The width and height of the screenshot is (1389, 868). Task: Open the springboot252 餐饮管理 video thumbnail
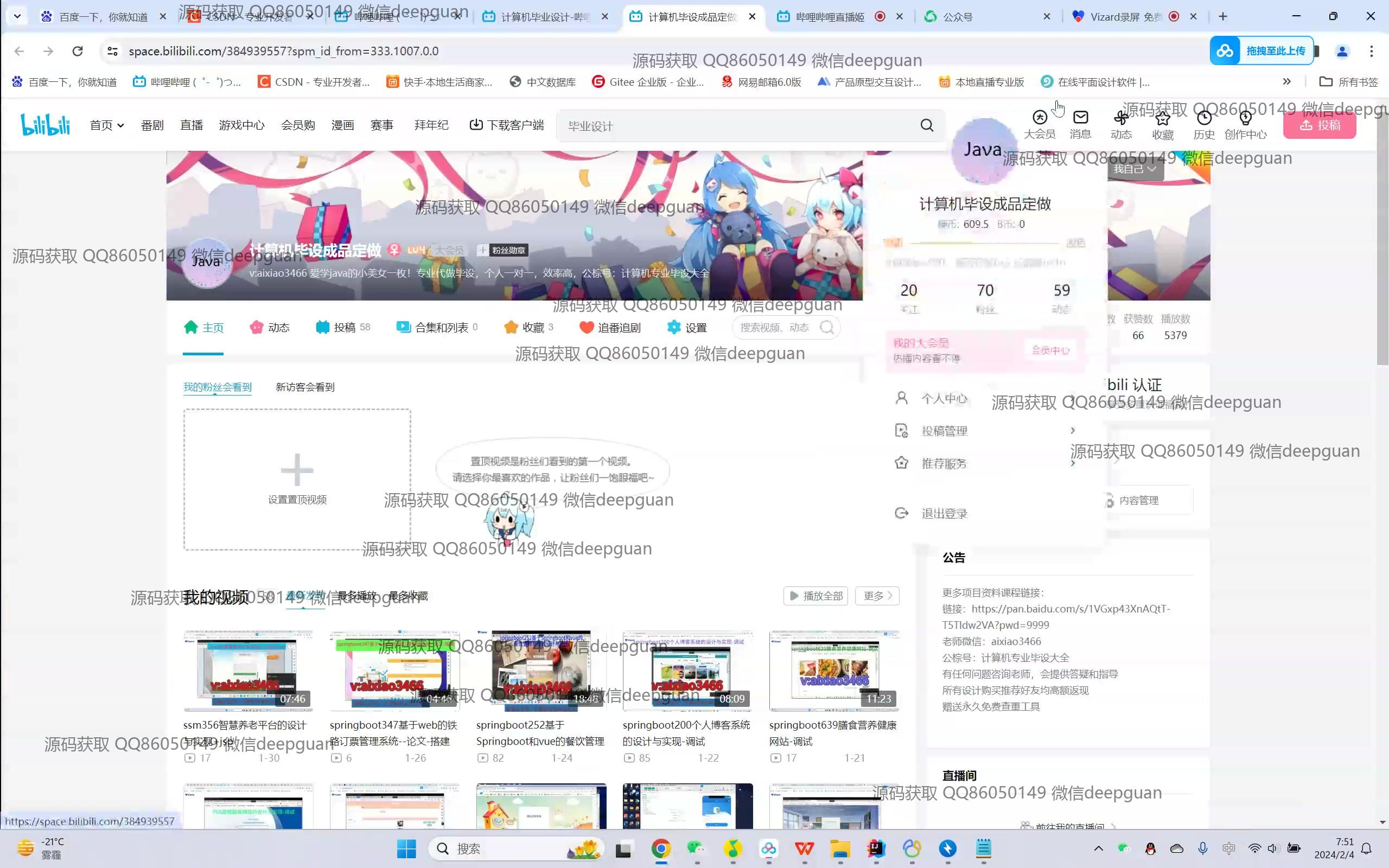pos(540,671)
